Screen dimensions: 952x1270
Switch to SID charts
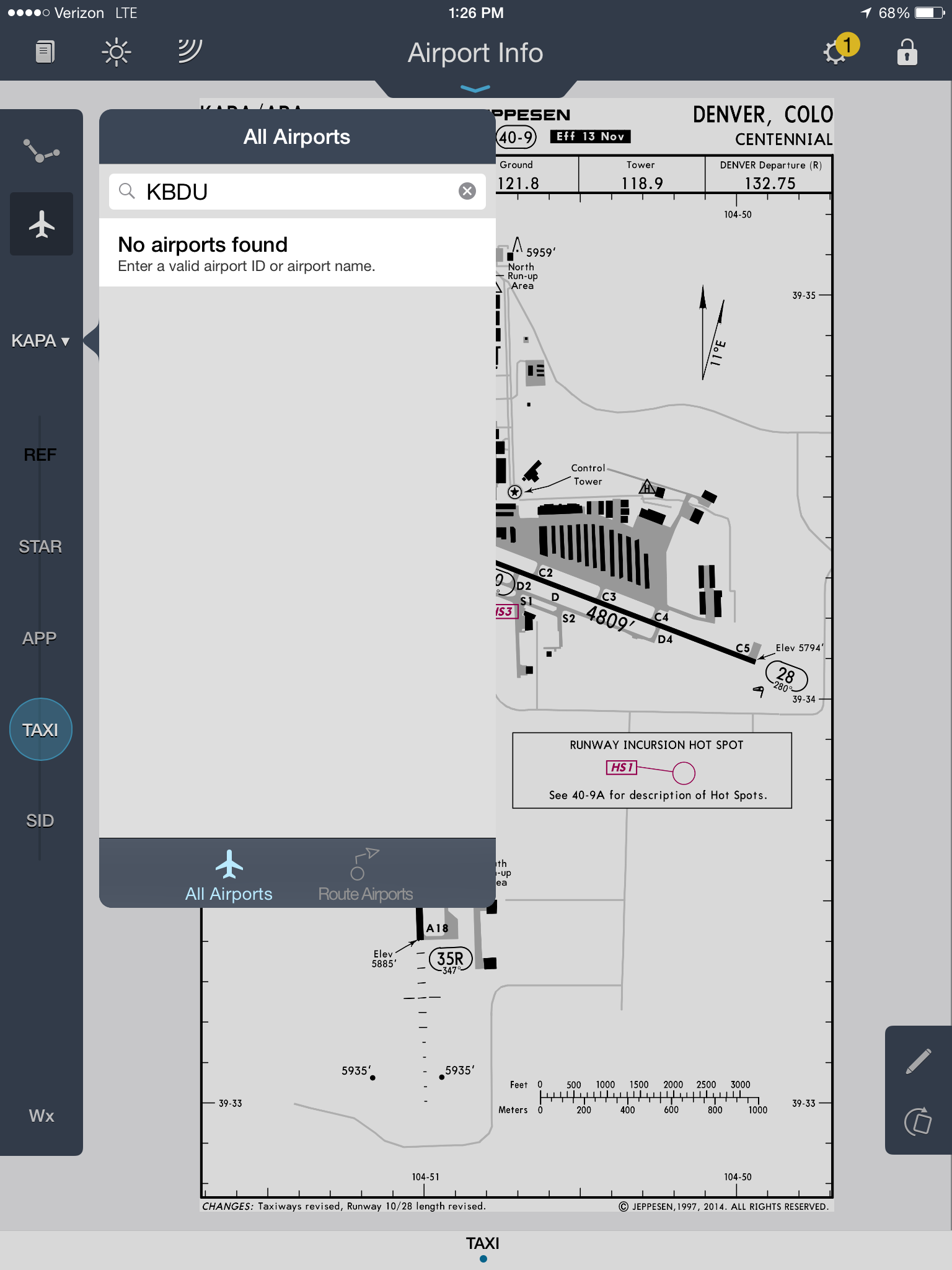coord(40,820)
